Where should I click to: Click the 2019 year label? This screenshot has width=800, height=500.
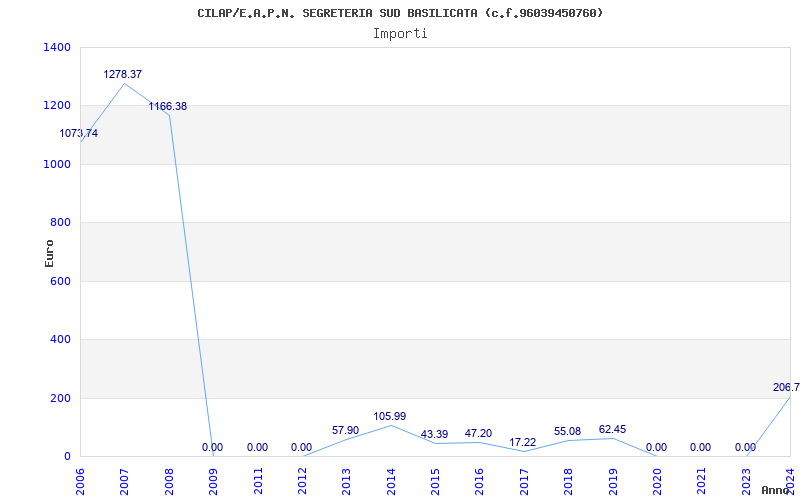[x=613, y=481]
